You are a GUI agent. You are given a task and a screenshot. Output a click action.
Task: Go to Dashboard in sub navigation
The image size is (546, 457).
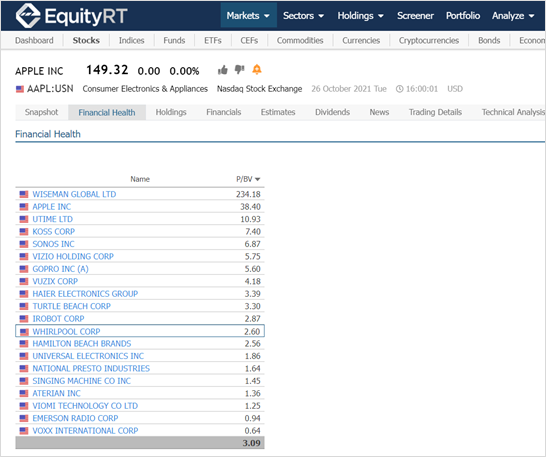tap(34, 40)
